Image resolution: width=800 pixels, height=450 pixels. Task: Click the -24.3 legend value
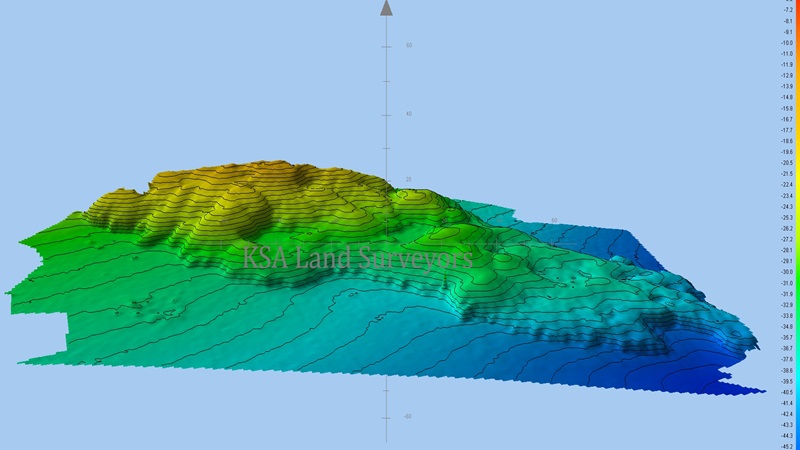[x=787, y=207]
